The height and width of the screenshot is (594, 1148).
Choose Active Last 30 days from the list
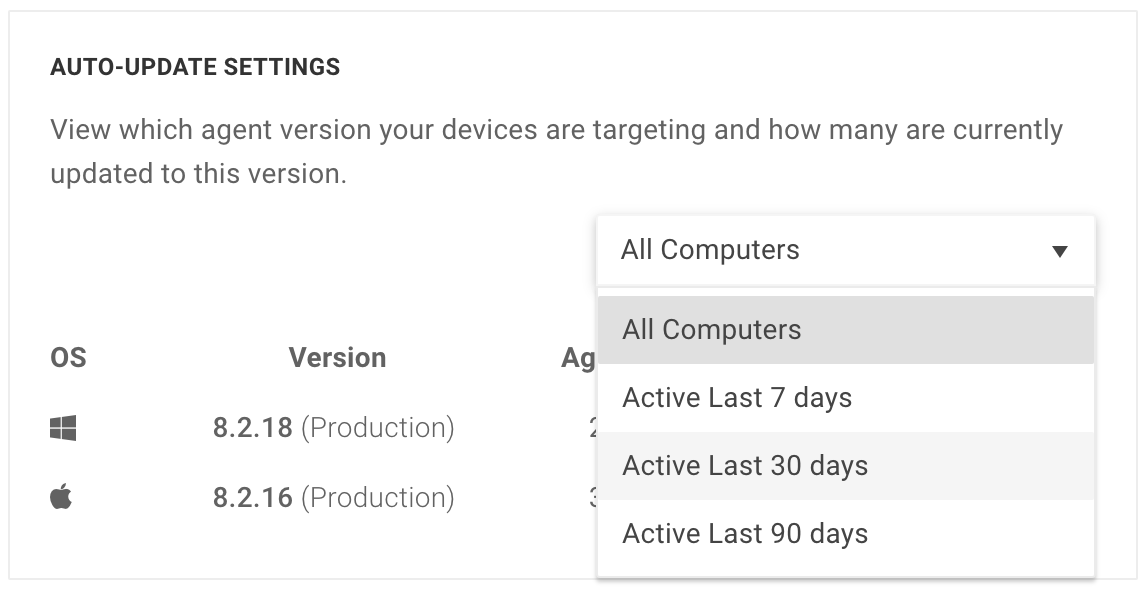click(745, 465)
